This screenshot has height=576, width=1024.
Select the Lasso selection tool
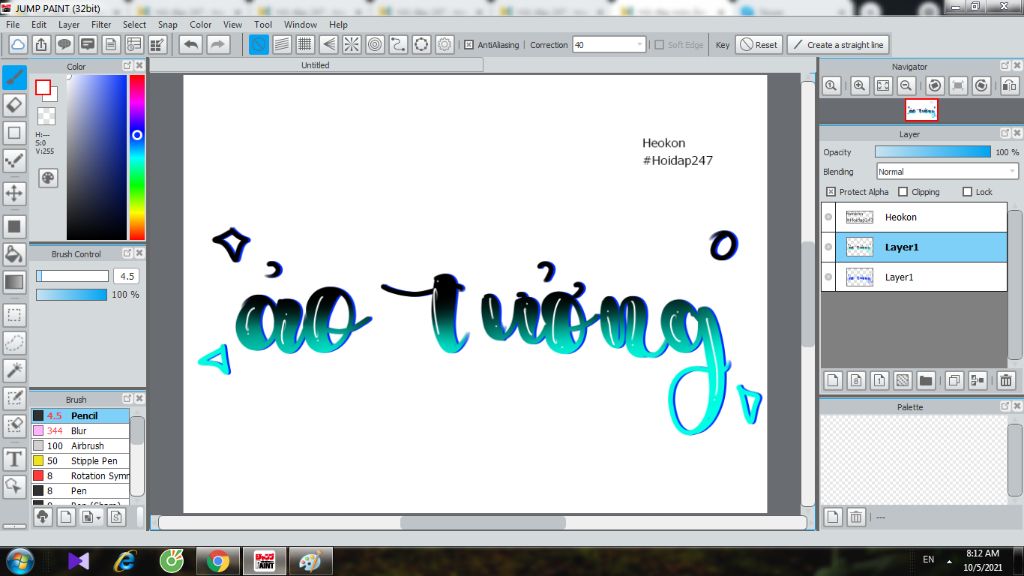pos(14,343)
